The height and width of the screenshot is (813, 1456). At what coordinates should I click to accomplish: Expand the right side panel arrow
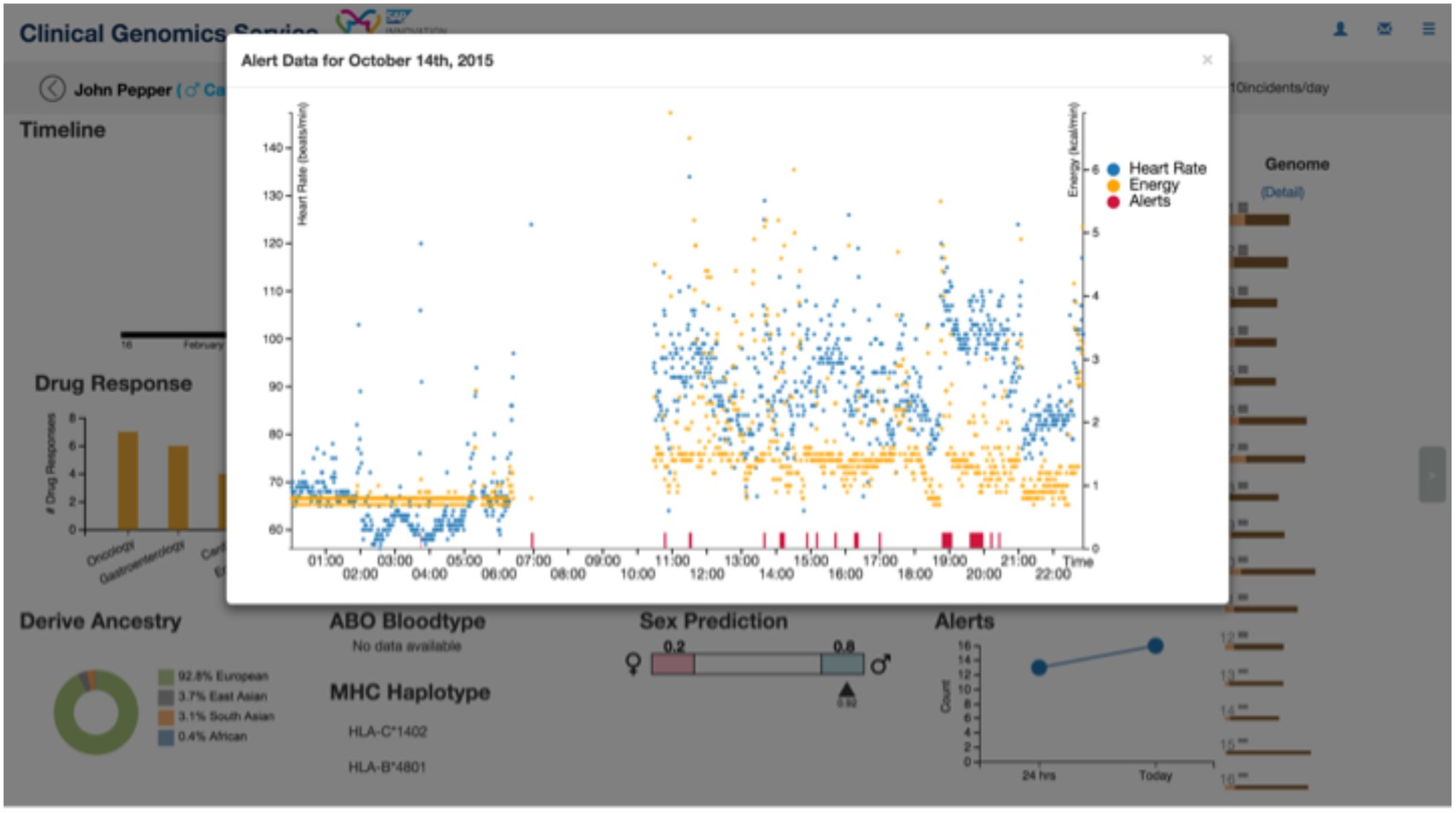click(1432, 474)
